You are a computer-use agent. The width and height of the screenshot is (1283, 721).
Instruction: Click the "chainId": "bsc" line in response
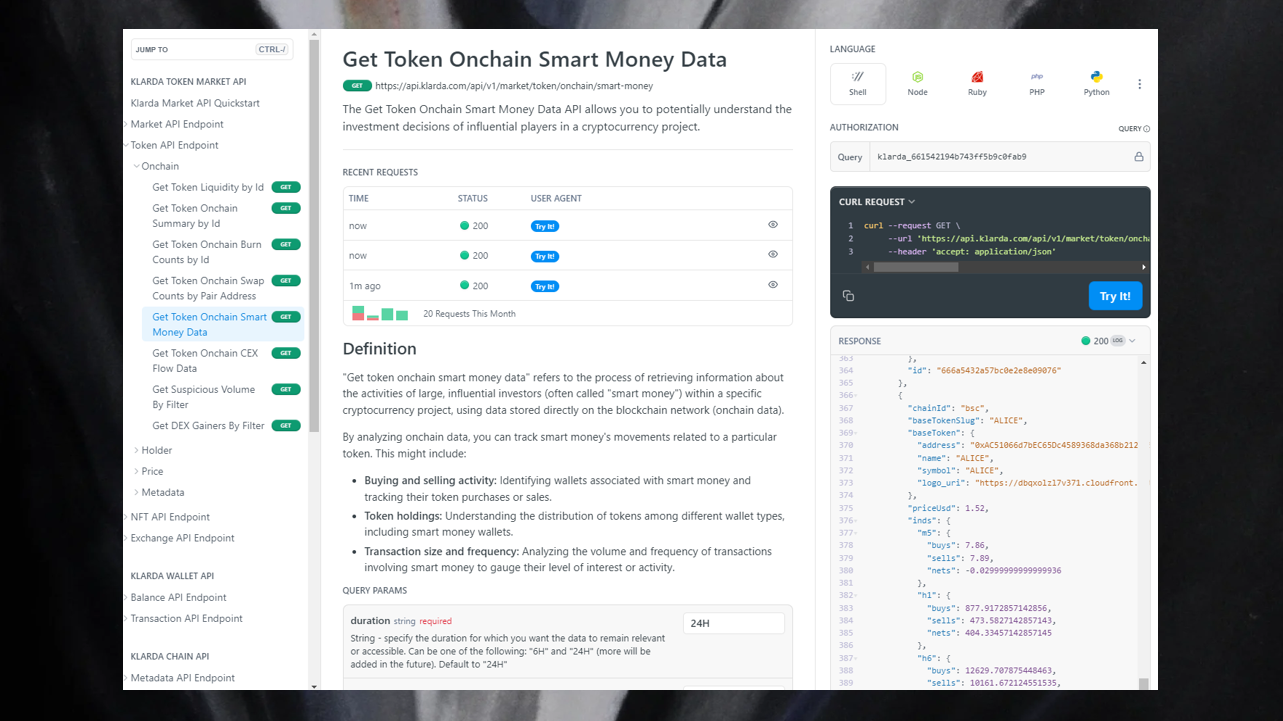tap(948, 408)
